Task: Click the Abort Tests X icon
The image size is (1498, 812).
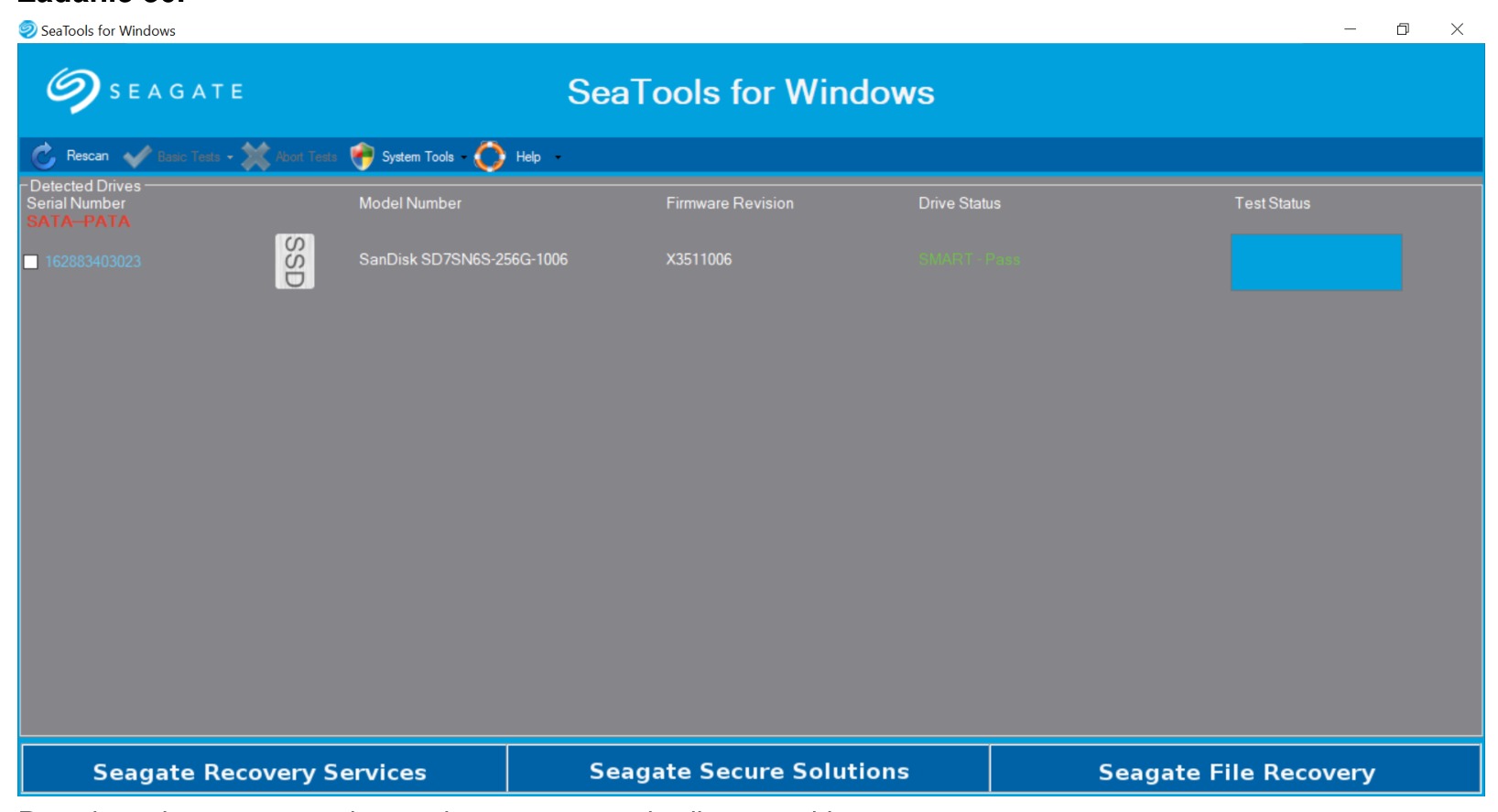Action: 255,157
